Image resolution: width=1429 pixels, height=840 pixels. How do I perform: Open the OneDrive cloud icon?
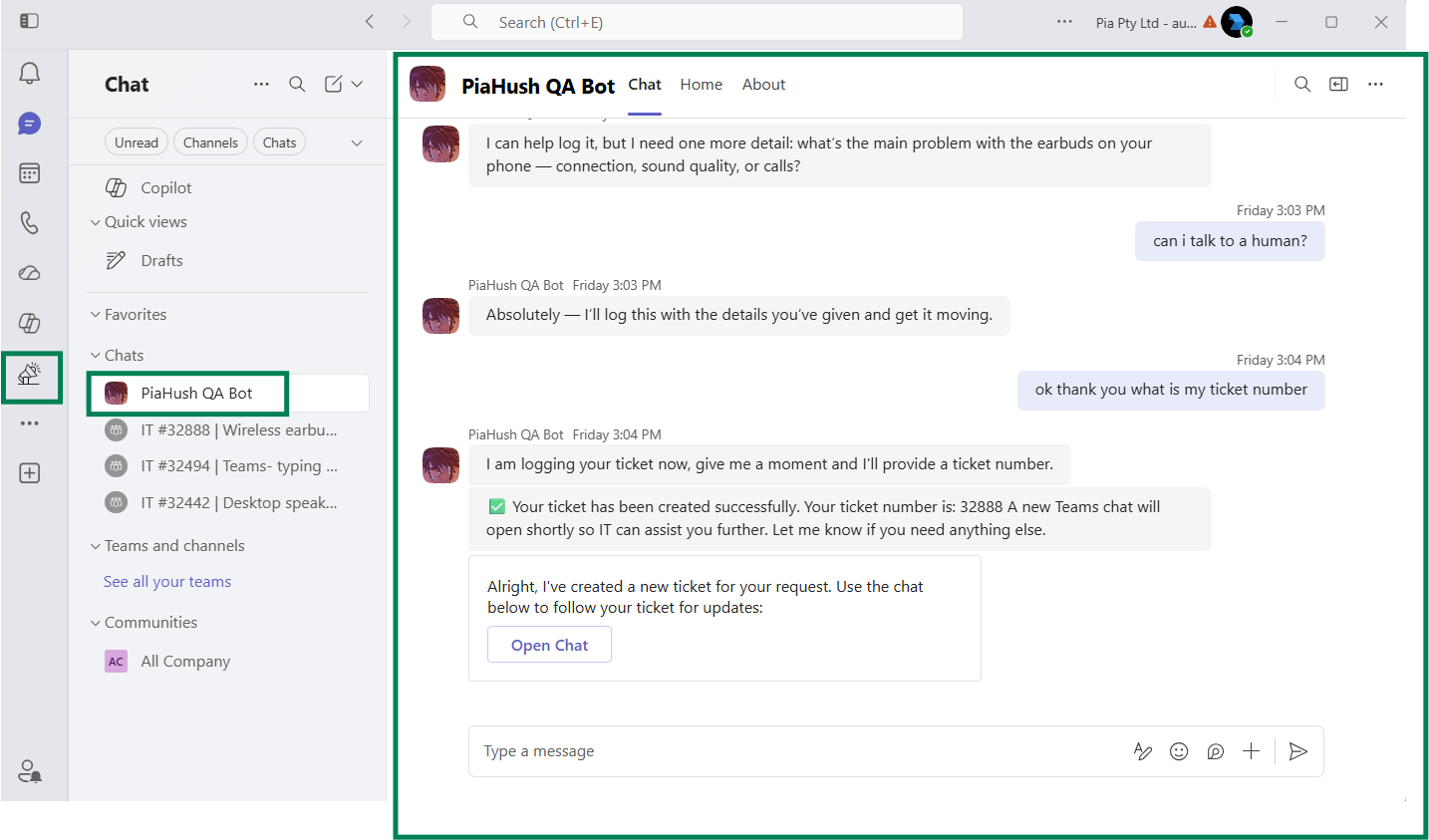tap(30, 272)
